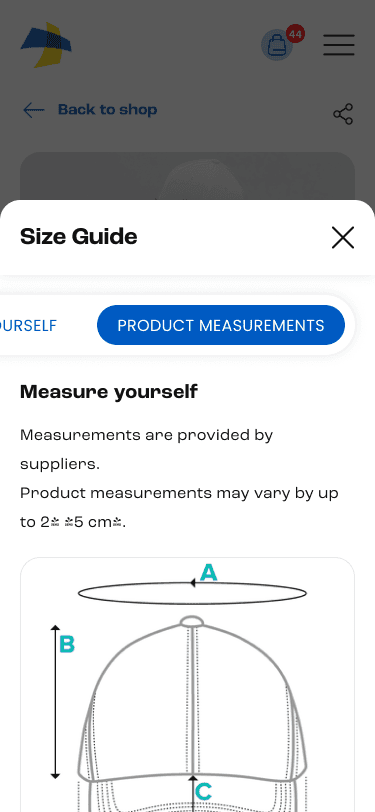The width and height of the screenshot is (375, 812).
Task: Click the cap crown illustration
Action: click(x=192, y=699)
